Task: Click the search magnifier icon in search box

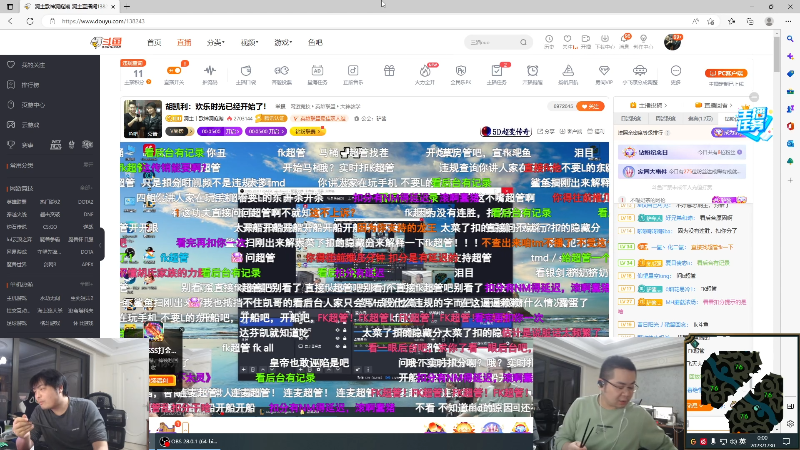Action: [x=523, y=42]
